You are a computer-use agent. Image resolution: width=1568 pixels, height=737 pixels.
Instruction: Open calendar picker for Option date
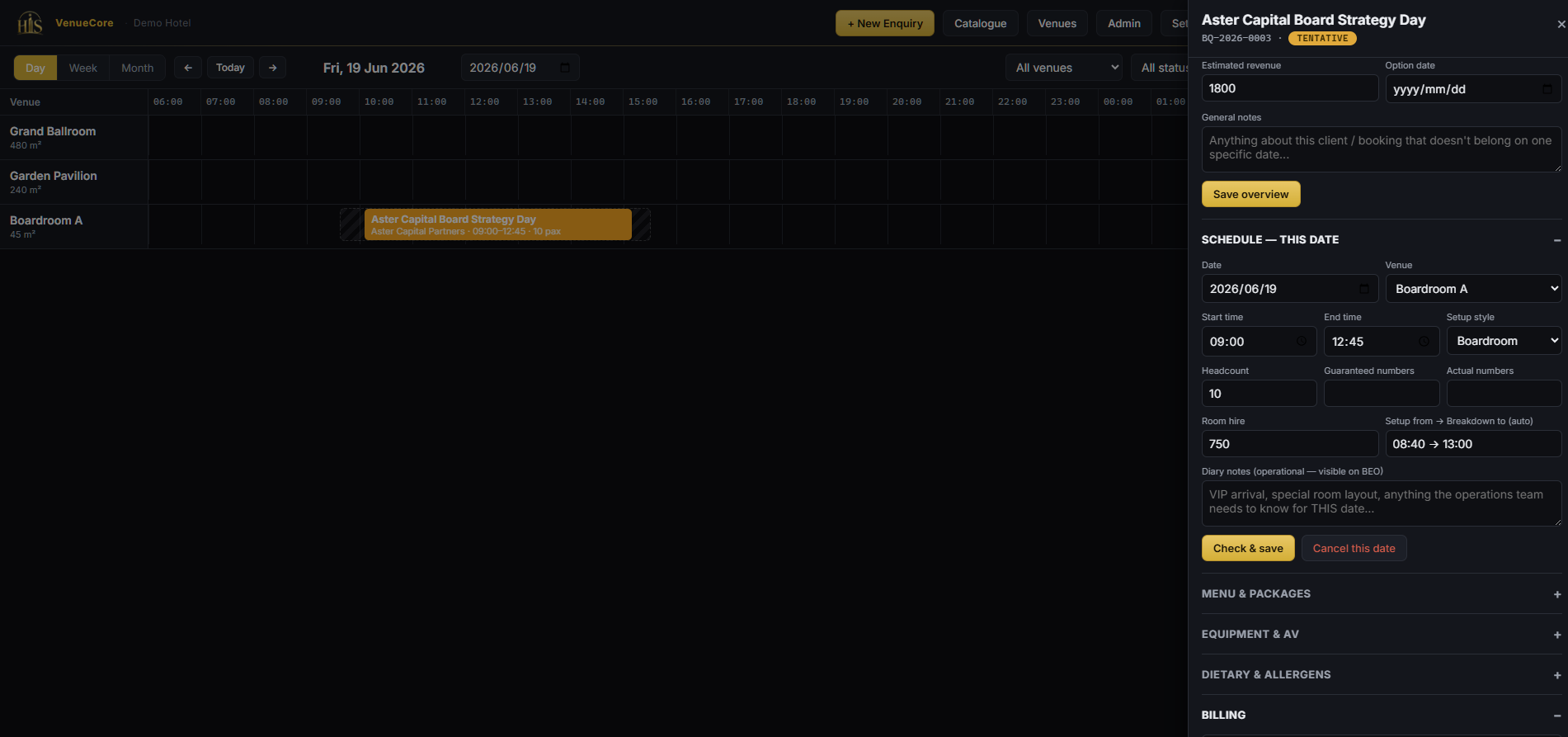[1547, 89]
